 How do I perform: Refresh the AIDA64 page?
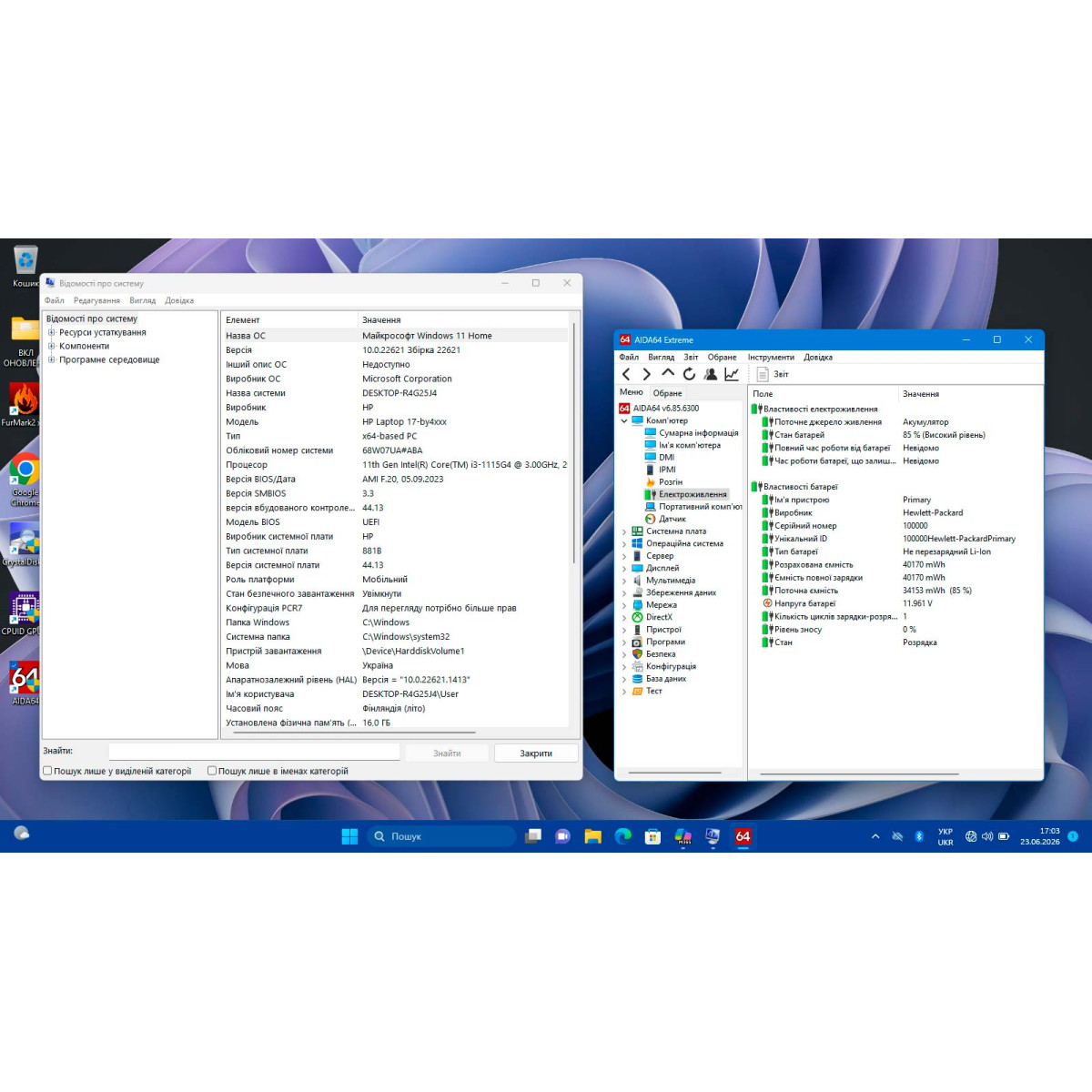click(689, 374)
